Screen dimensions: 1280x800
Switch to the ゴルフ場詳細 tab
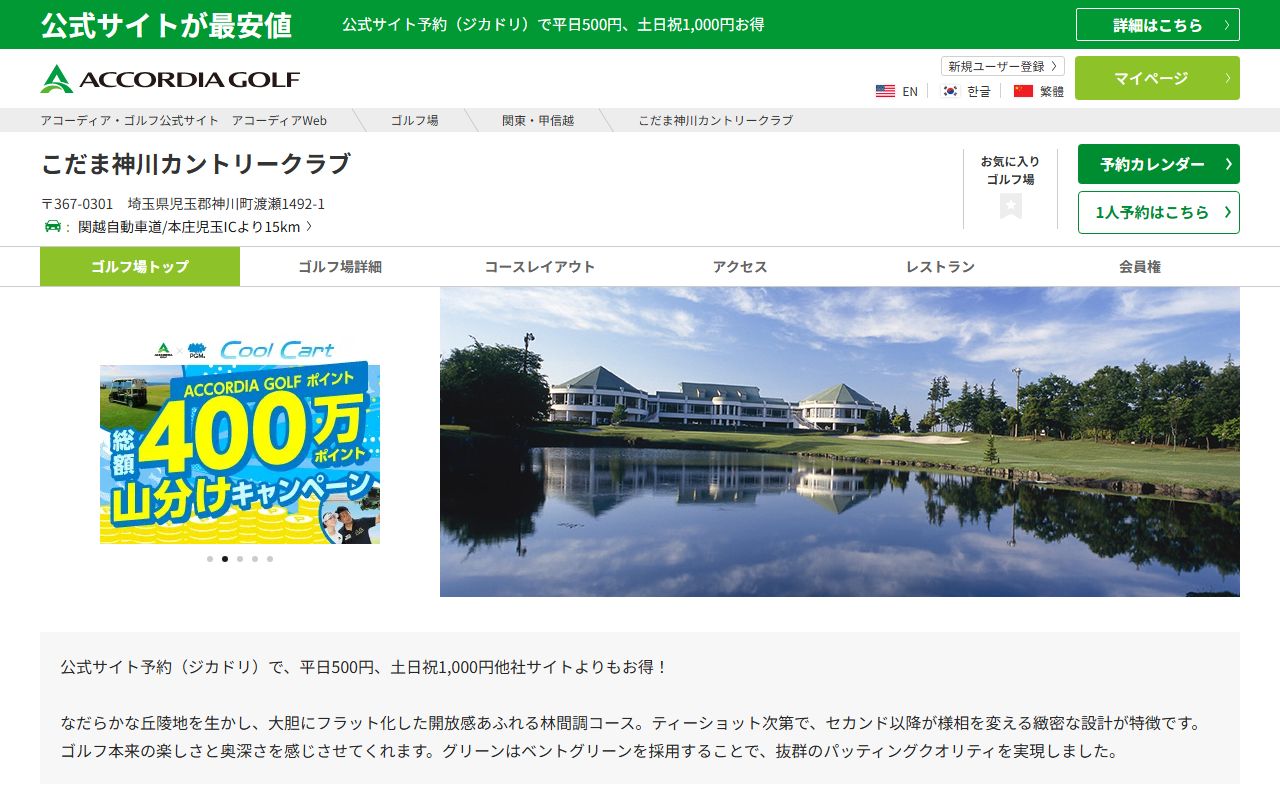tap(340, 267)
